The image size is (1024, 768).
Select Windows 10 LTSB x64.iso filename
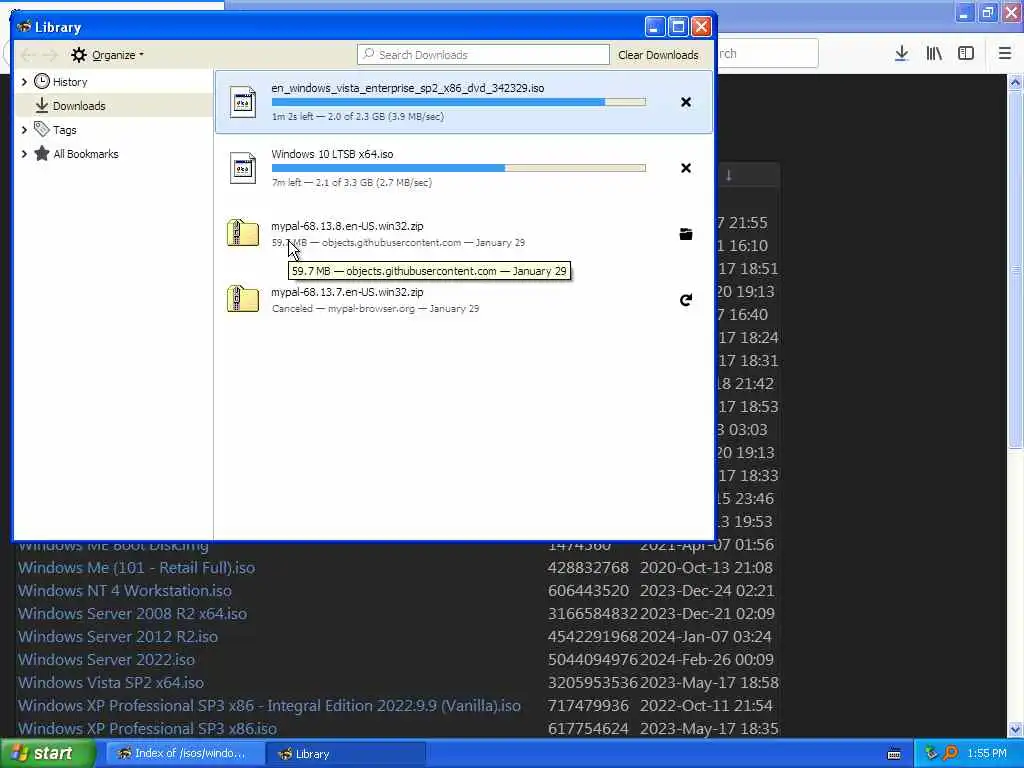pyautogui.click(x=332, y=154)
